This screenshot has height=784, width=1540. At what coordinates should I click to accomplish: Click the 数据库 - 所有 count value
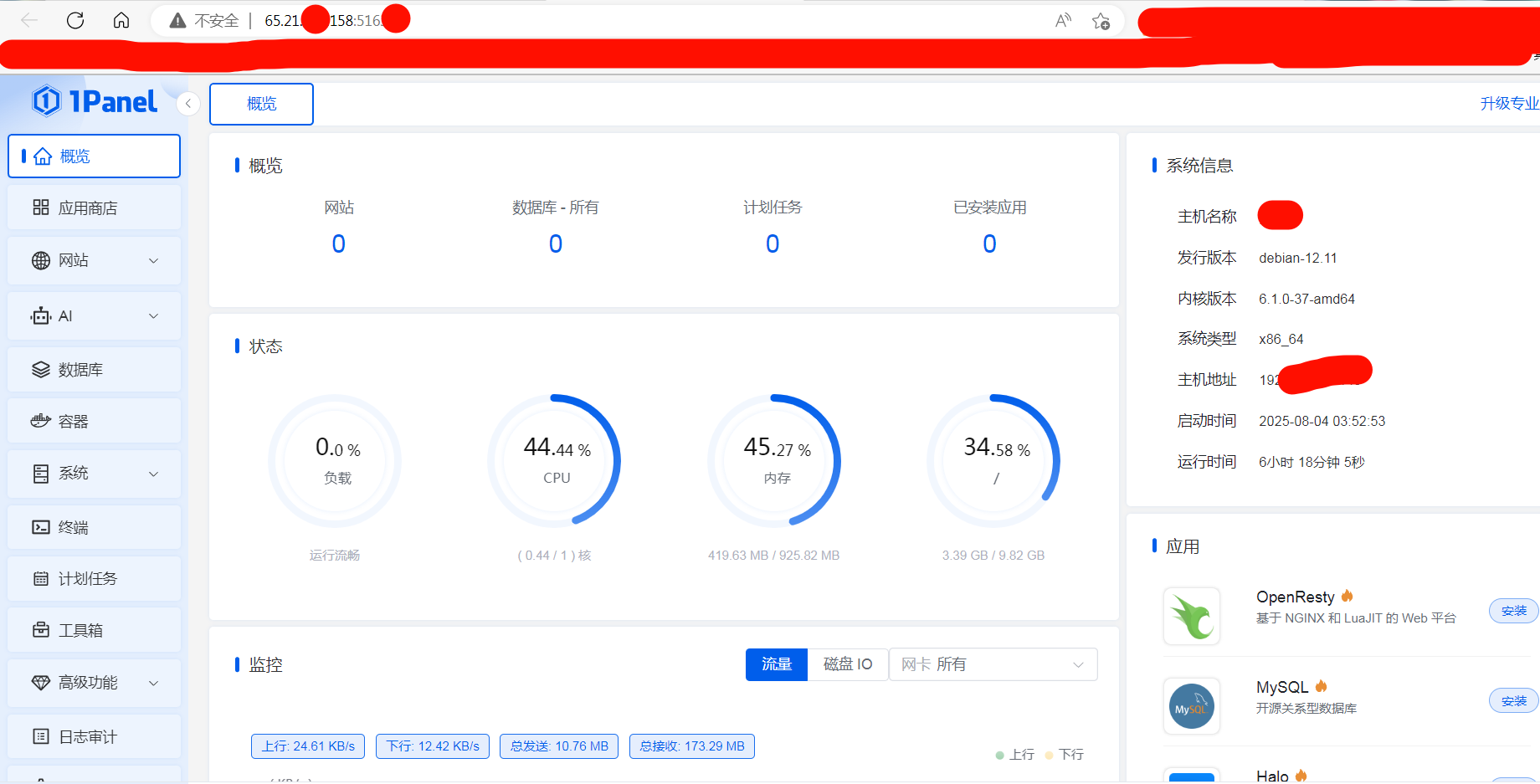pyautogui.click(x=556, y=243)
